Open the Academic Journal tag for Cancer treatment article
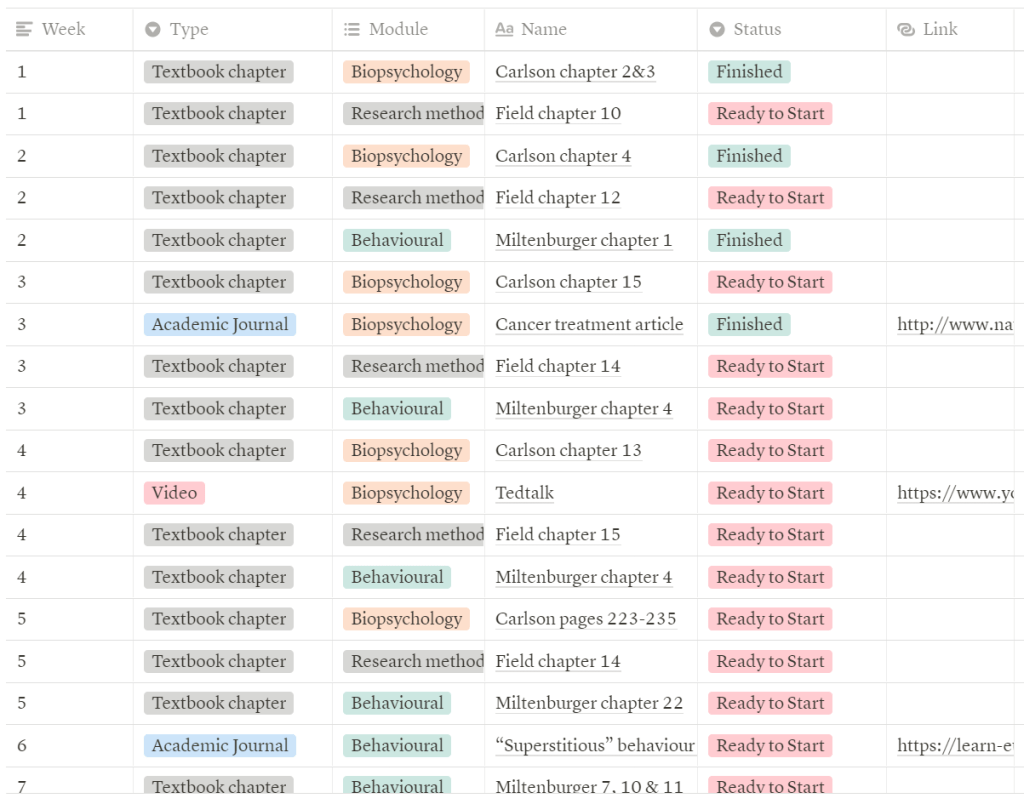The height and width of the screenshot is (804, 1024). point(220,324)
